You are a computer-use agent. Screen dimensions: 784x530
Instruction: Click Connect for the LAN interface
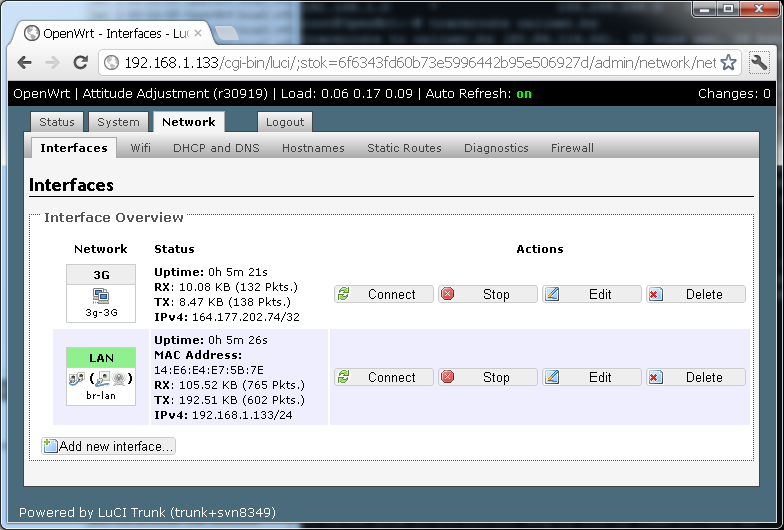pyautogui.click(x=384, y=377)
